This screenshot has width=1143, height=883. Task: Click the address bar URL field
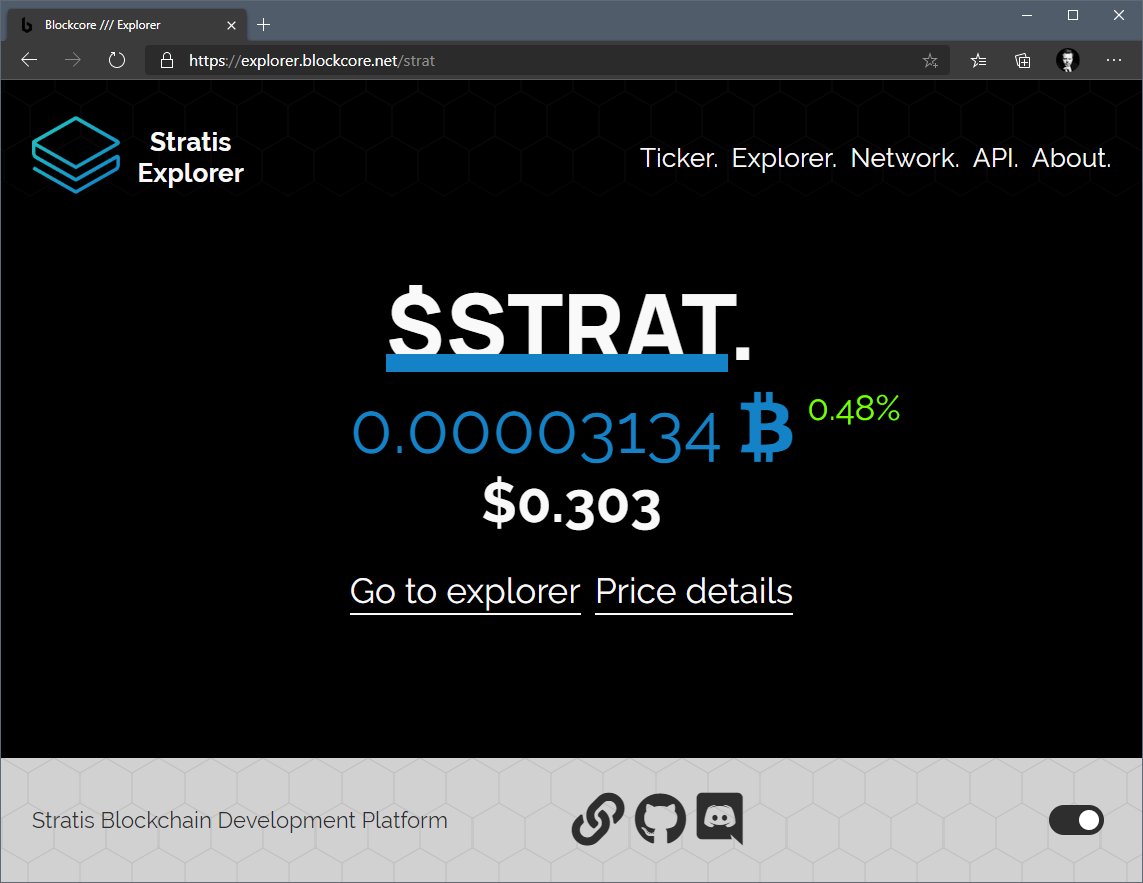point(547,61)
